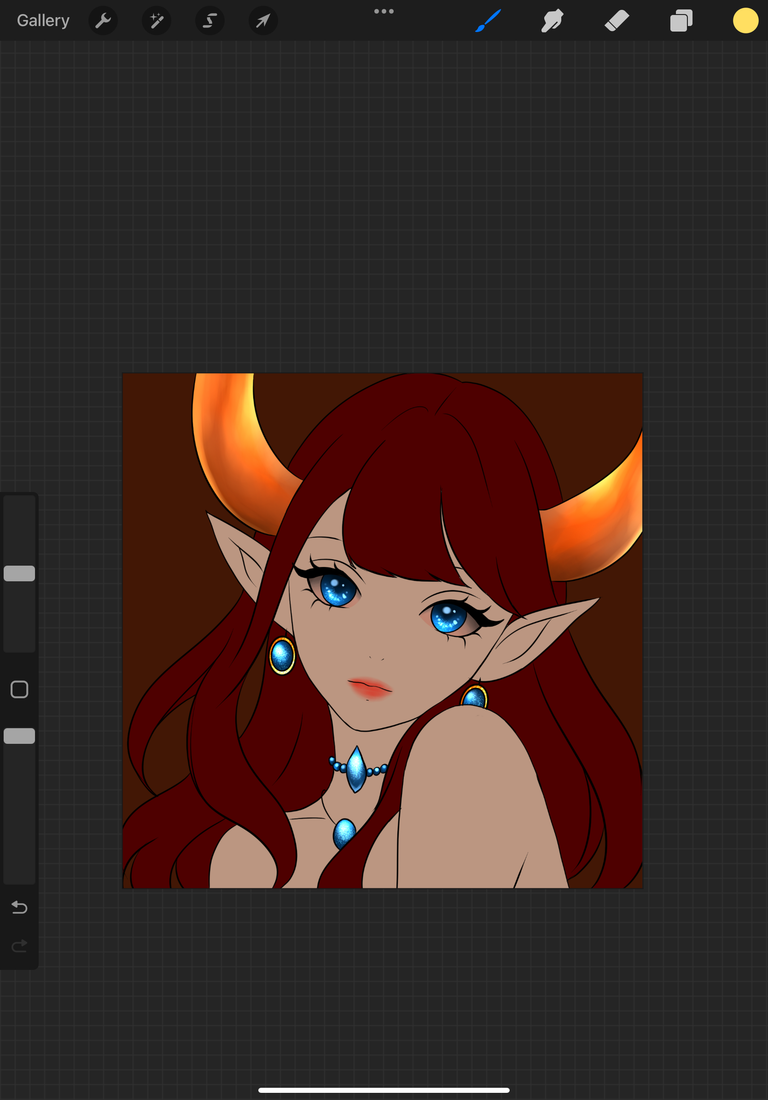768x1100 pixels.
Task: Open the Actions wrench menu
Action: coord(103,20)
